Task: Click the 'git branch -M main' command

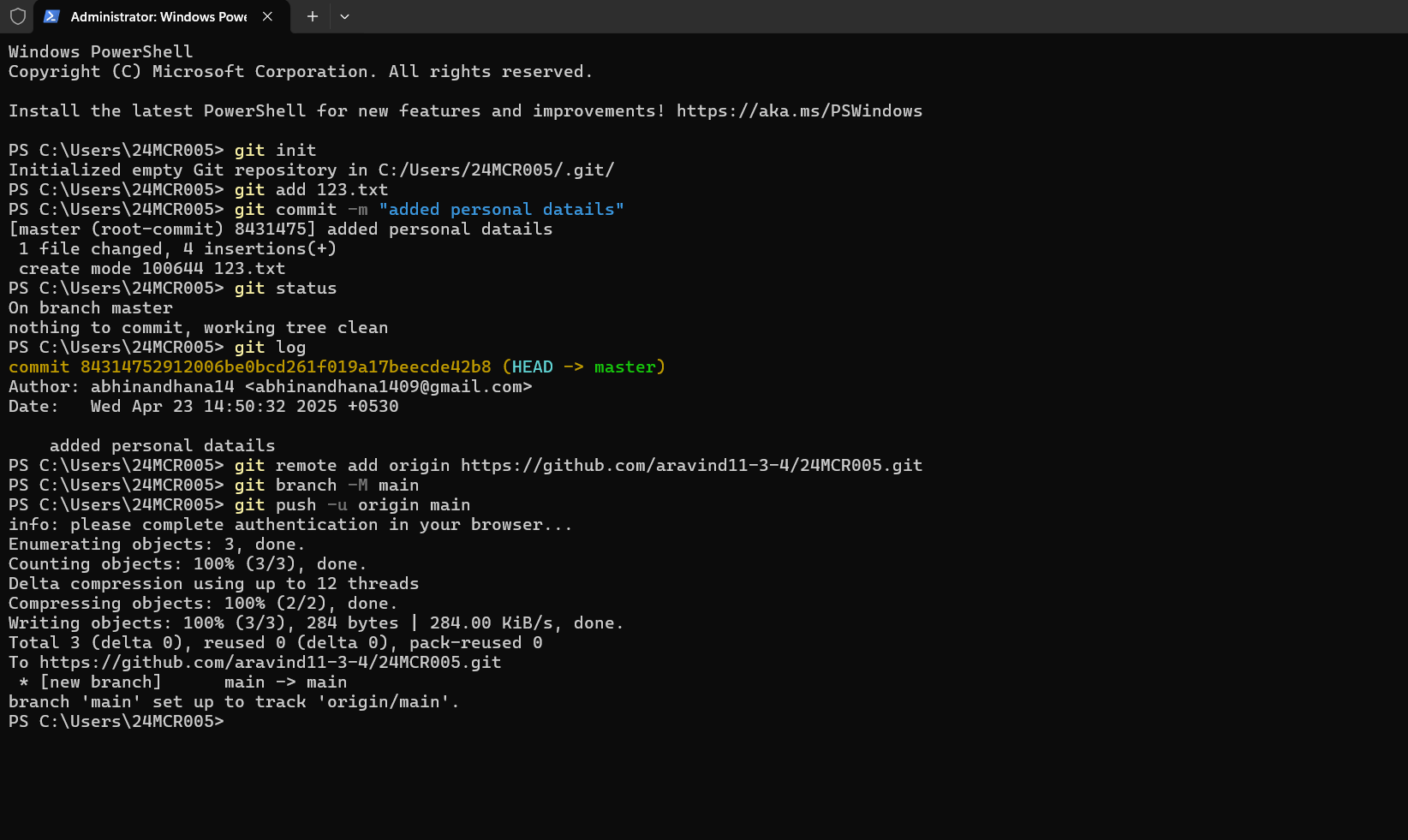Action: [x=326, y=486]
